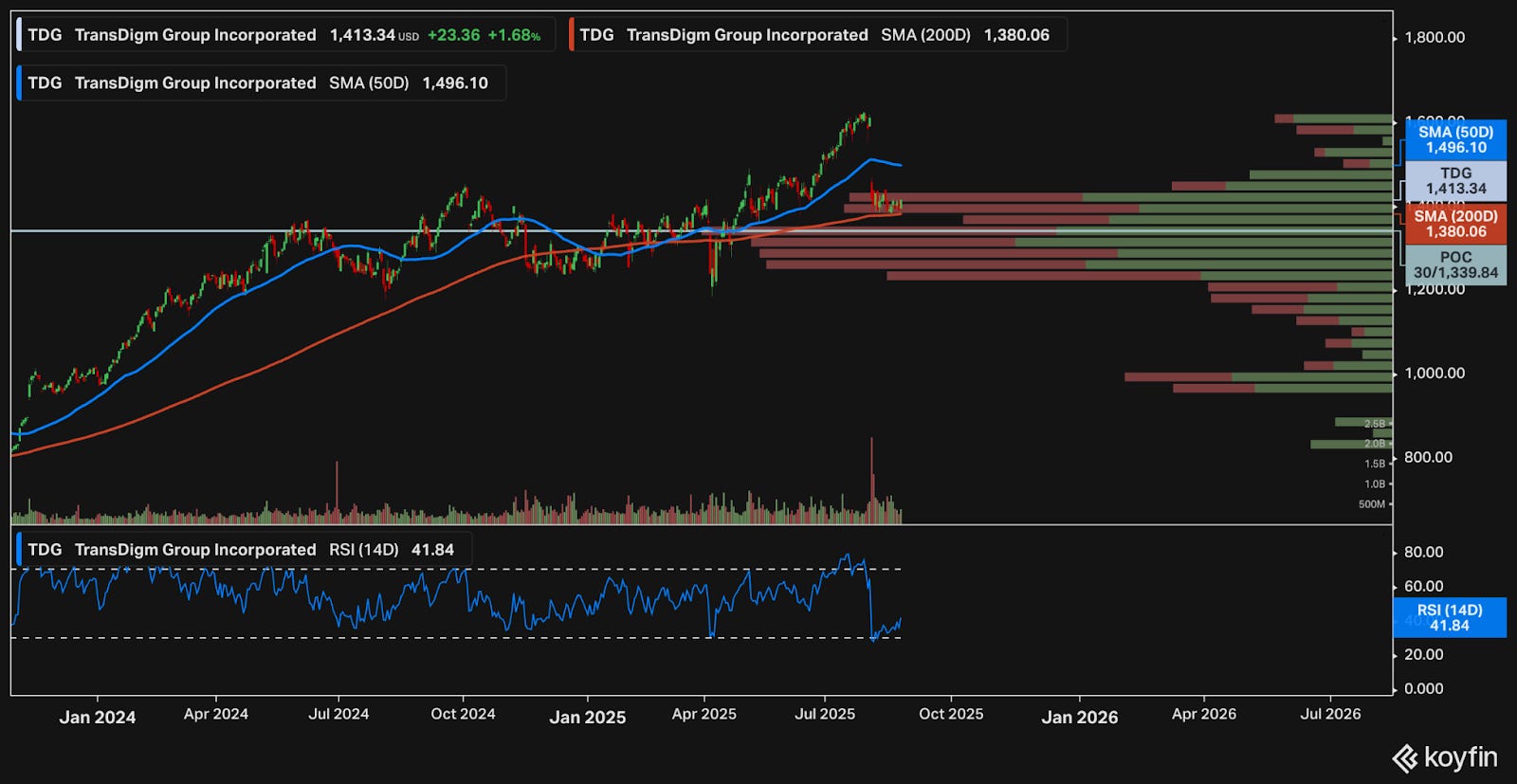Click the Oct 2024 date label
The image size is (1517, 784).
pyautogui.click(x=463, y=714)
